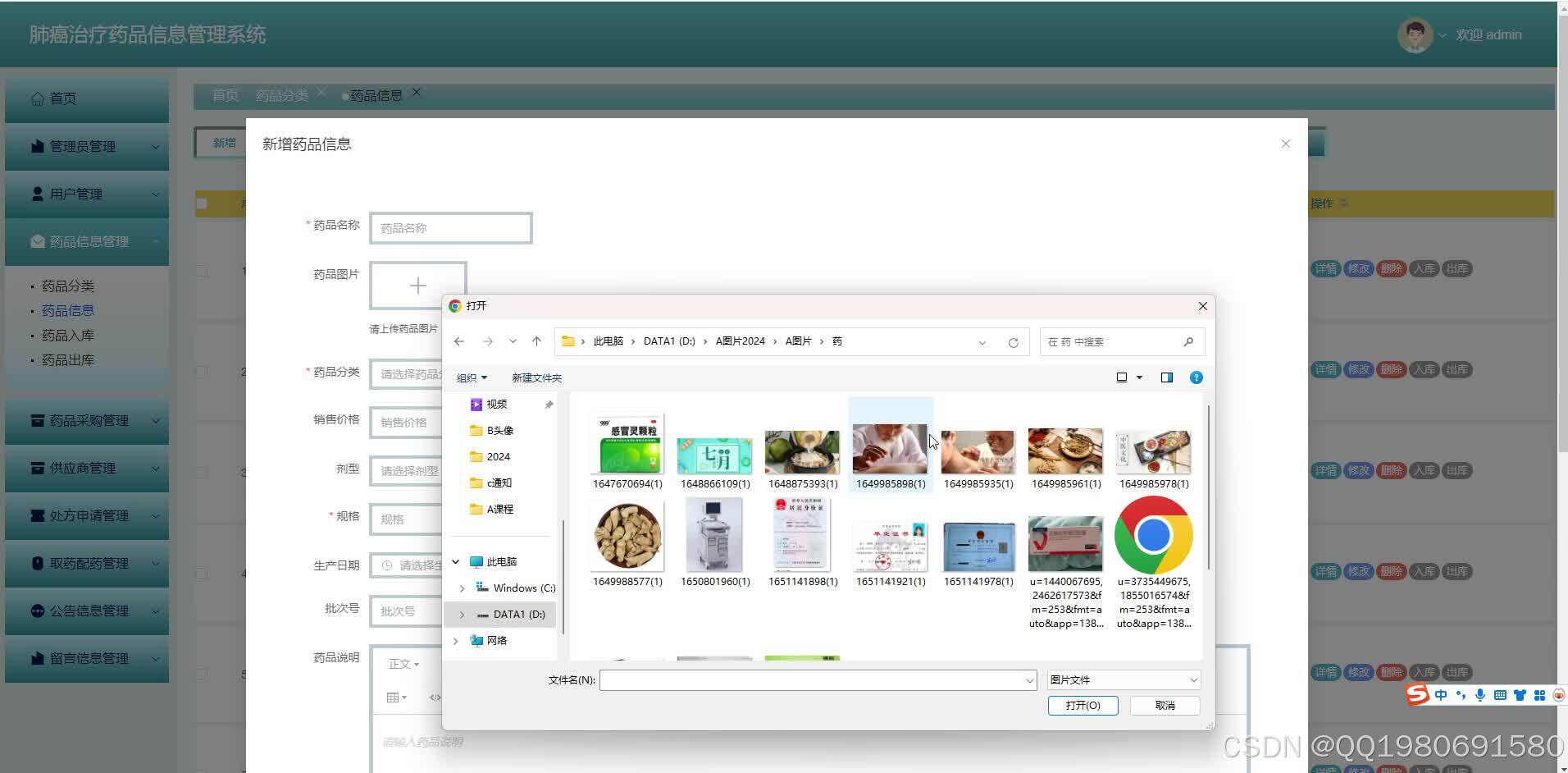Click the Sogou microphone voice icon
This screenshot has width=1568, height=773.
[x=1480, y=695]
